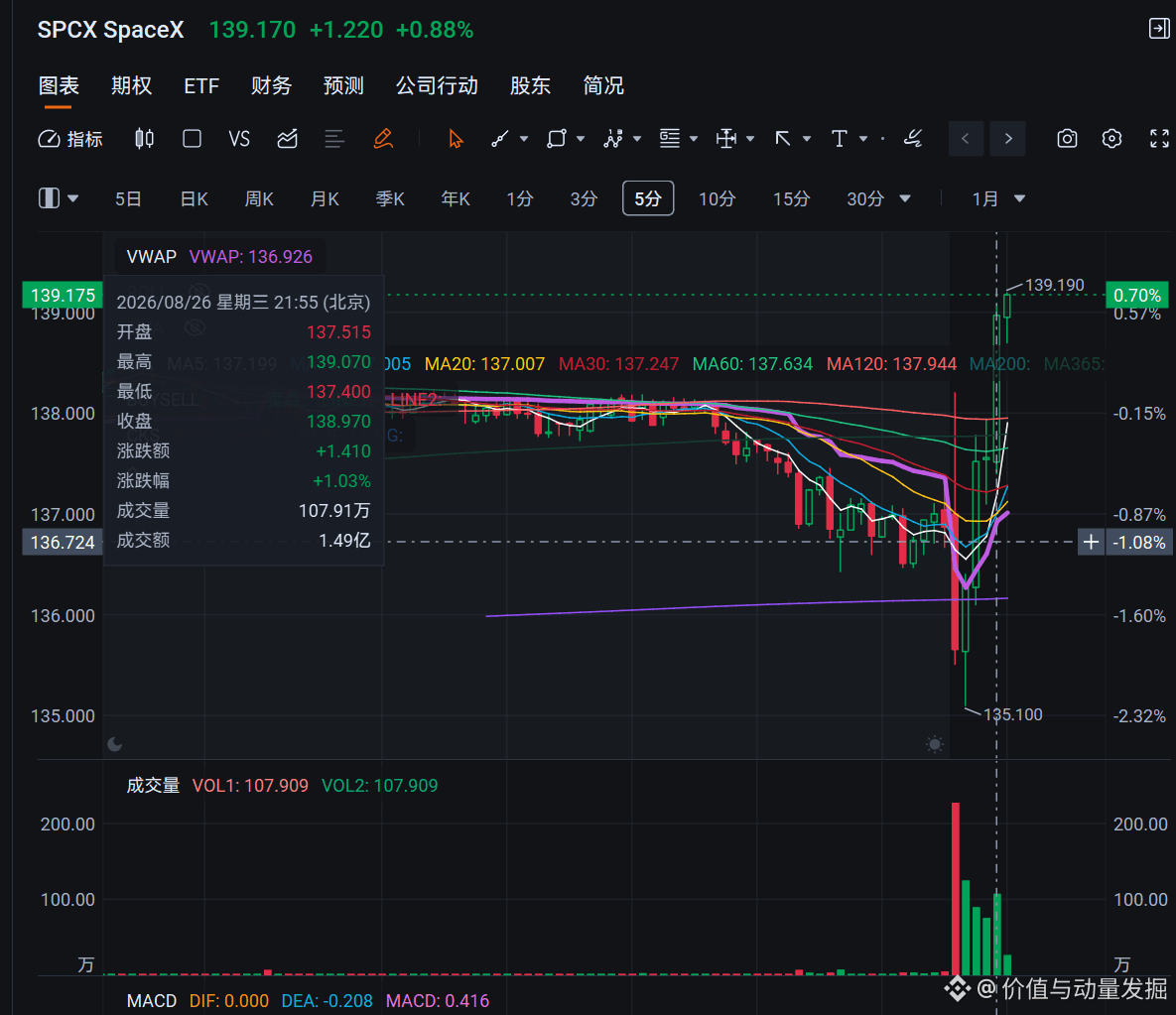Image resolution: width=1176 pixels, height=1015 pixels.
Task: Expand the pattern tool dropdown arrow
Action: [637, 139]
